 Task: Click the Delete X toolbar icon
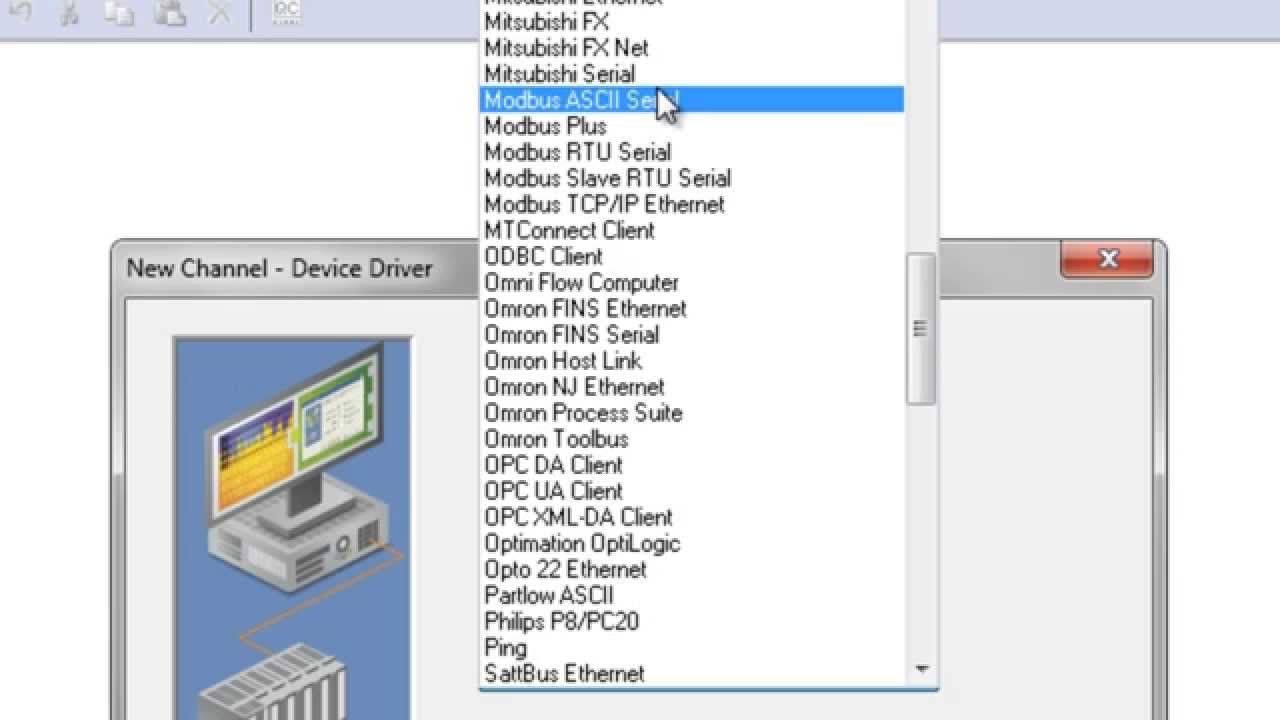[x=219, y=13]
